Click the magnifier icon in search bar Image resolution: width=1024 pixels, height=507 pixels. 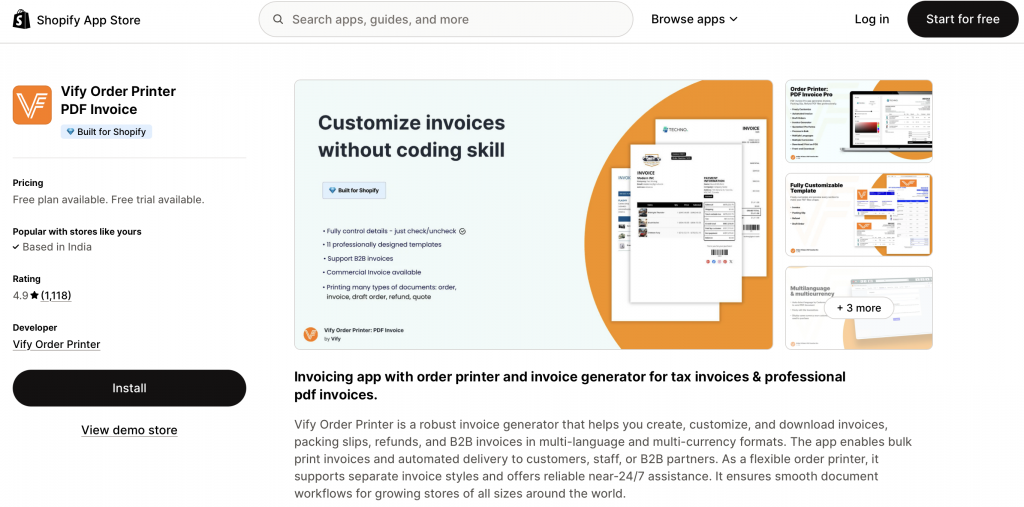(x=278, y=20)
